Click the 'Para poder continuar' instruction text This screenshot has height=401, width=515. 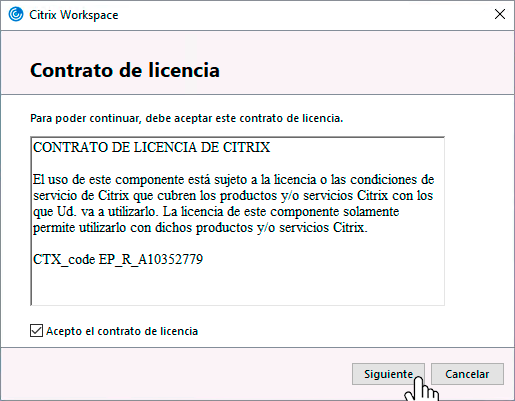click(x=187, y=118)
